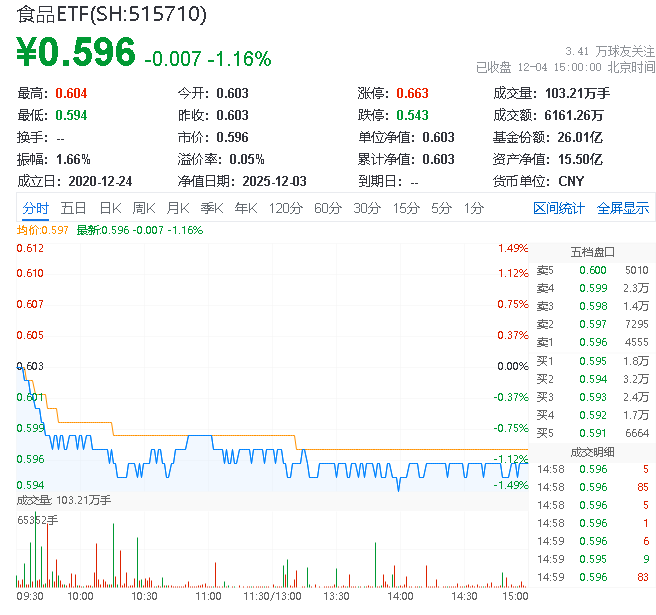The image size is (656, 615).
Task: Click the 食品ETF(SH:515710) title
Action: [x=112, y=14]
